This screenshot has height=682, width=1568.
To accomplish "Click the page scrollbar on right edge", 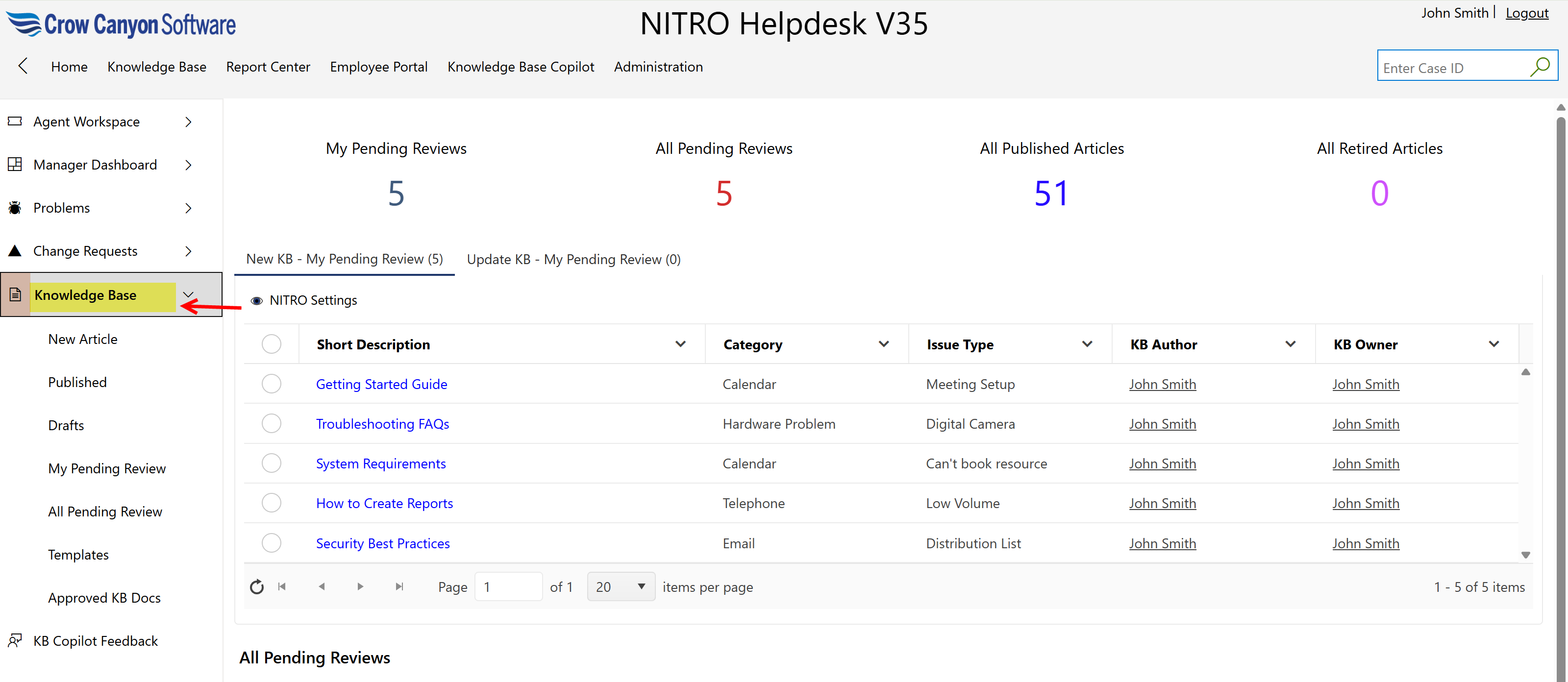I will pyautogui.click(x=1560, y=365).
